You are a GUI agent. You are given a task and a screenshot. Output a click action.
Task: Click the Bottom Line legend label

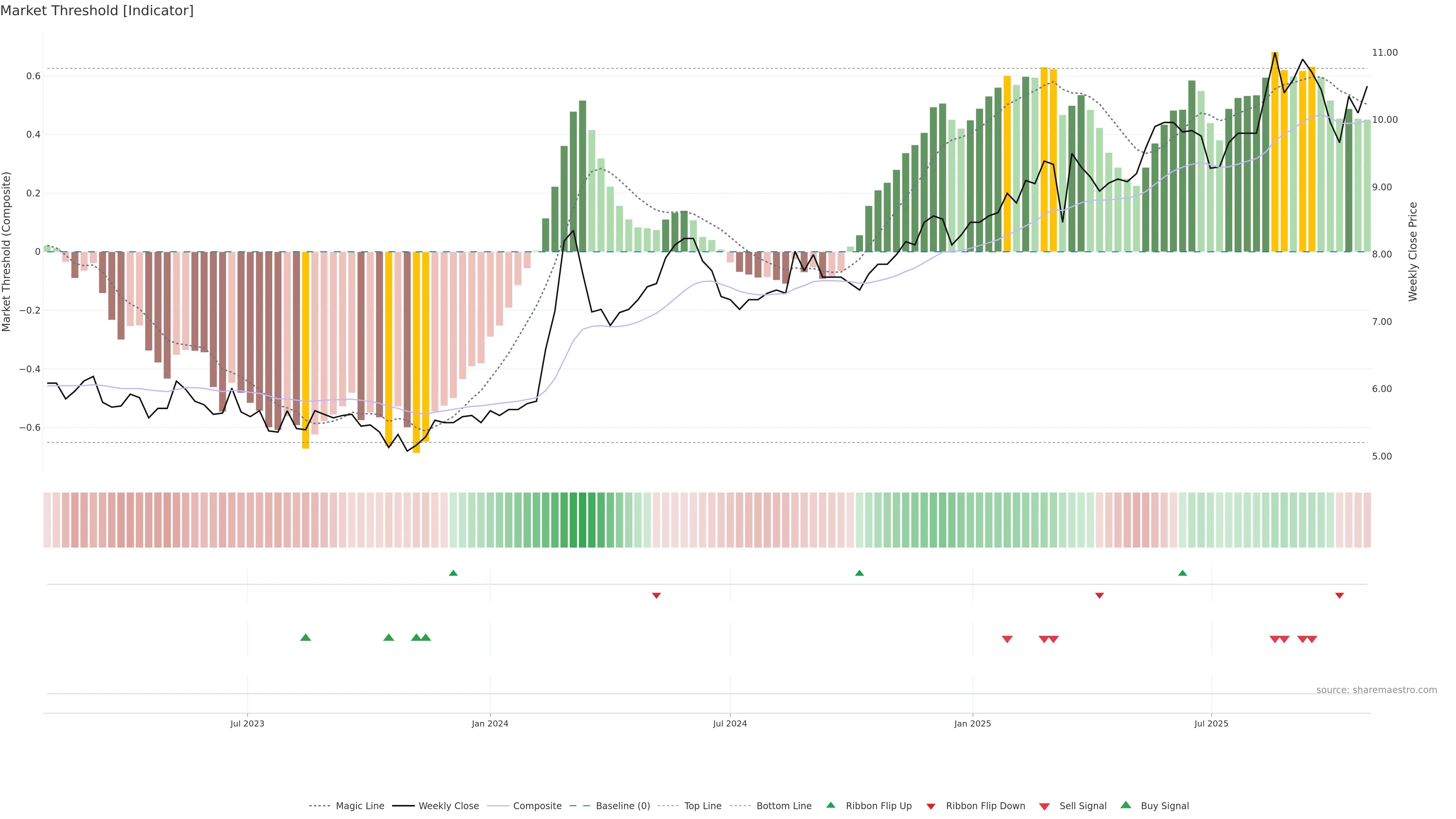[x=783, y=806]
